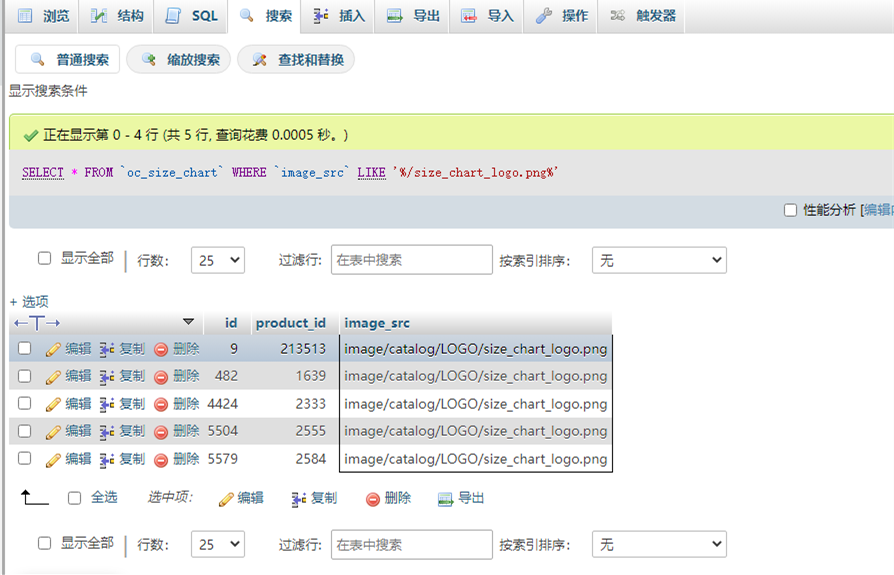Open the 触发器 (Triggers) tab
The width and height of the screenshot is (894, 575).
[643, 16]
